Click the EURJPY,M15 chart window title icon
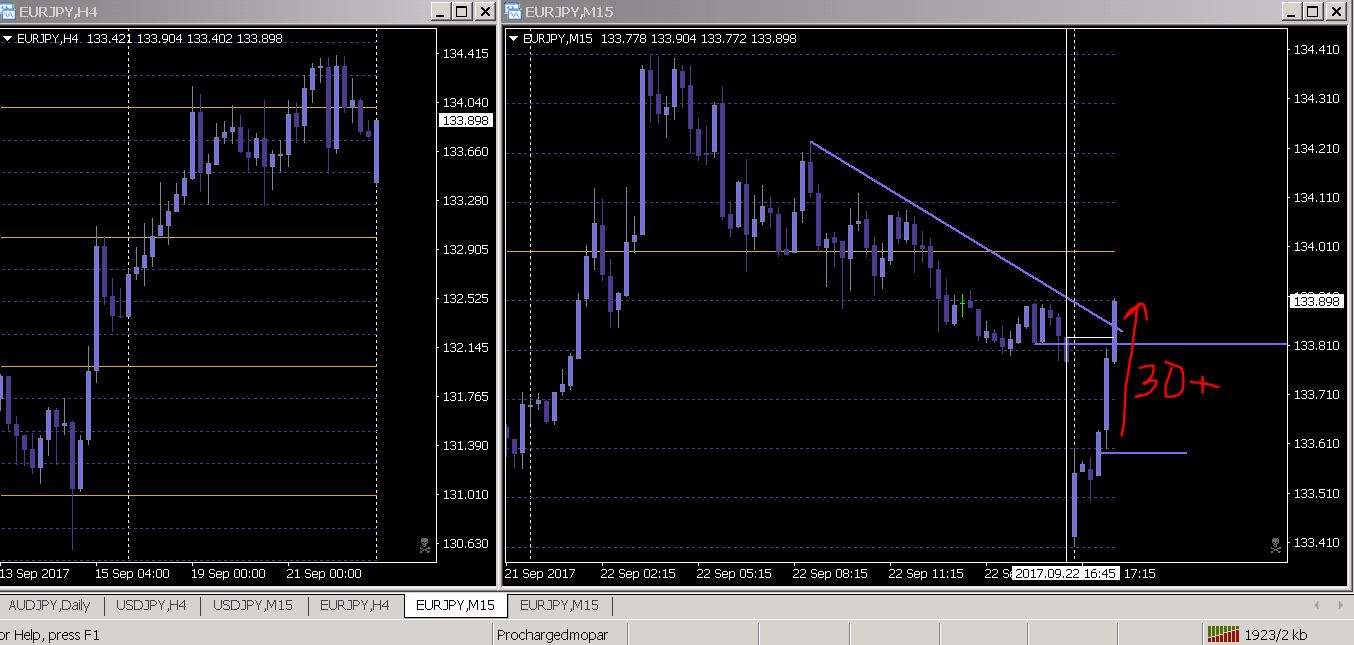Image resolution: width=1354 pixels, height=645 pixels. point(513,11)
